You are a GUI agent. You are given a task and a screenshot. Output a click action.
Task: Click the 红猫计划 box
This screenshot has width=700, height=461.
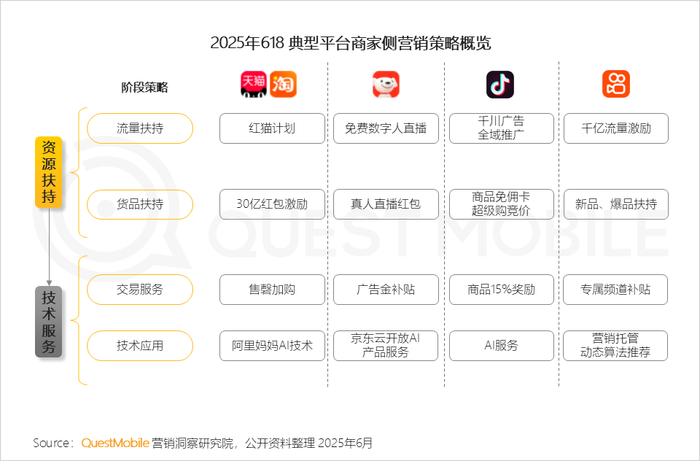[x=272, y=129]
